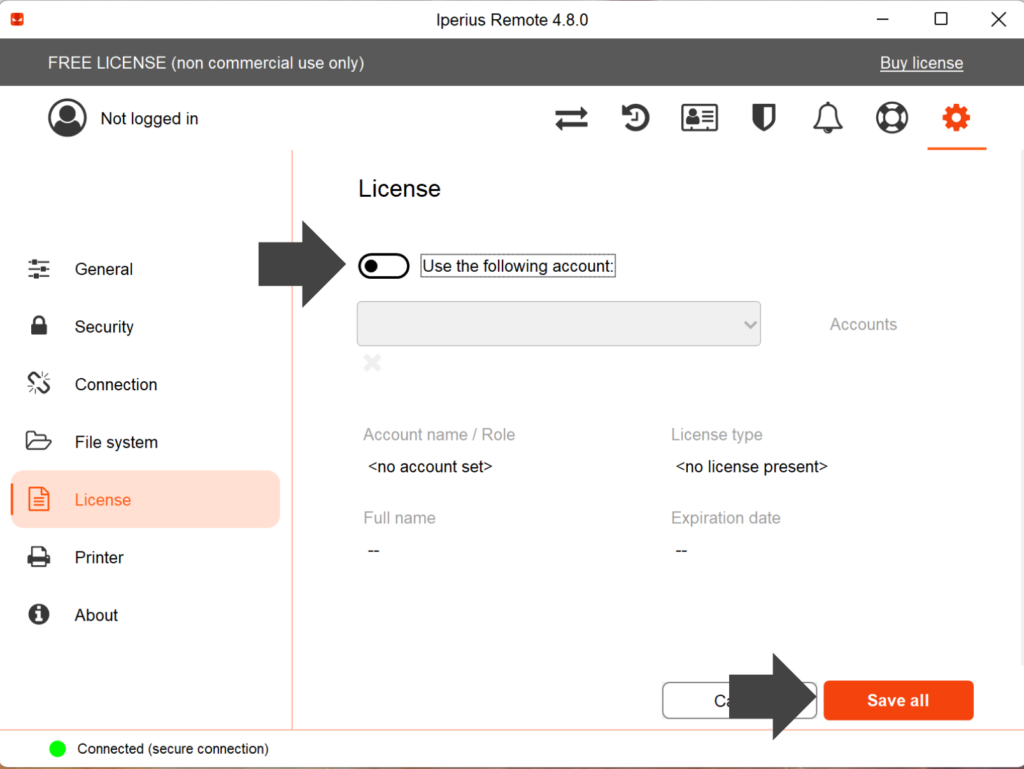Click the Not logged in label
Viewport: 1024px width, 769px height.
coord(149,119)
